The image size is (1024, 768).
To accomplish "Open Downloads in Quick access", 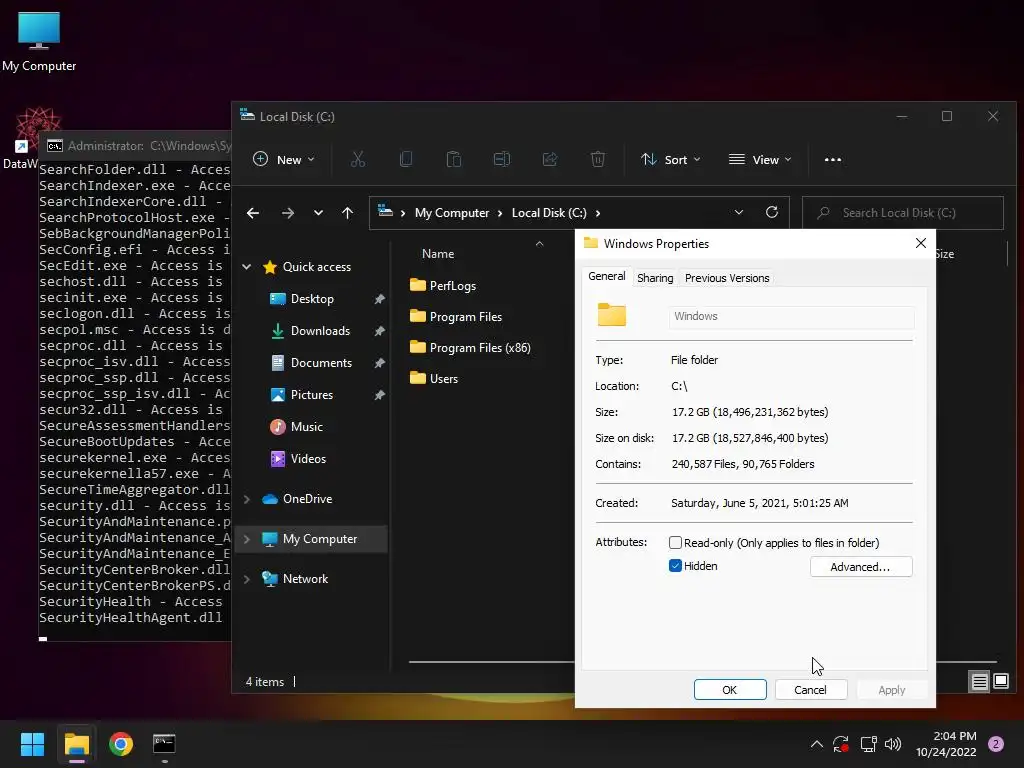I will point(320,330).
